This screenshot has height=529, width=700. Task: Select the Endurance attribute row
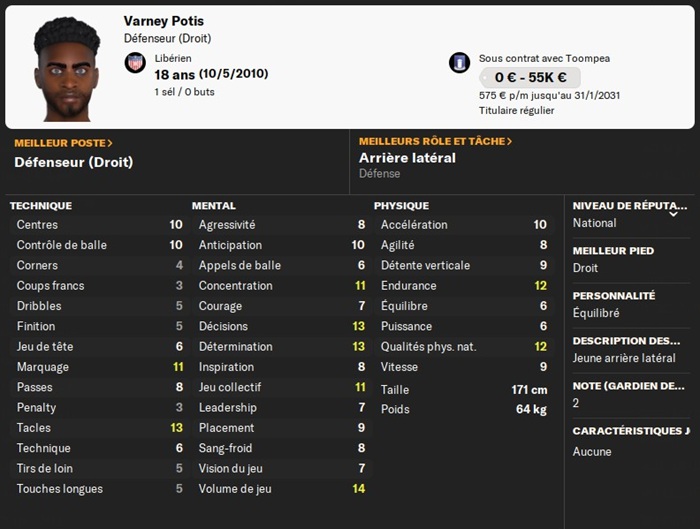(x=463, y=286)
